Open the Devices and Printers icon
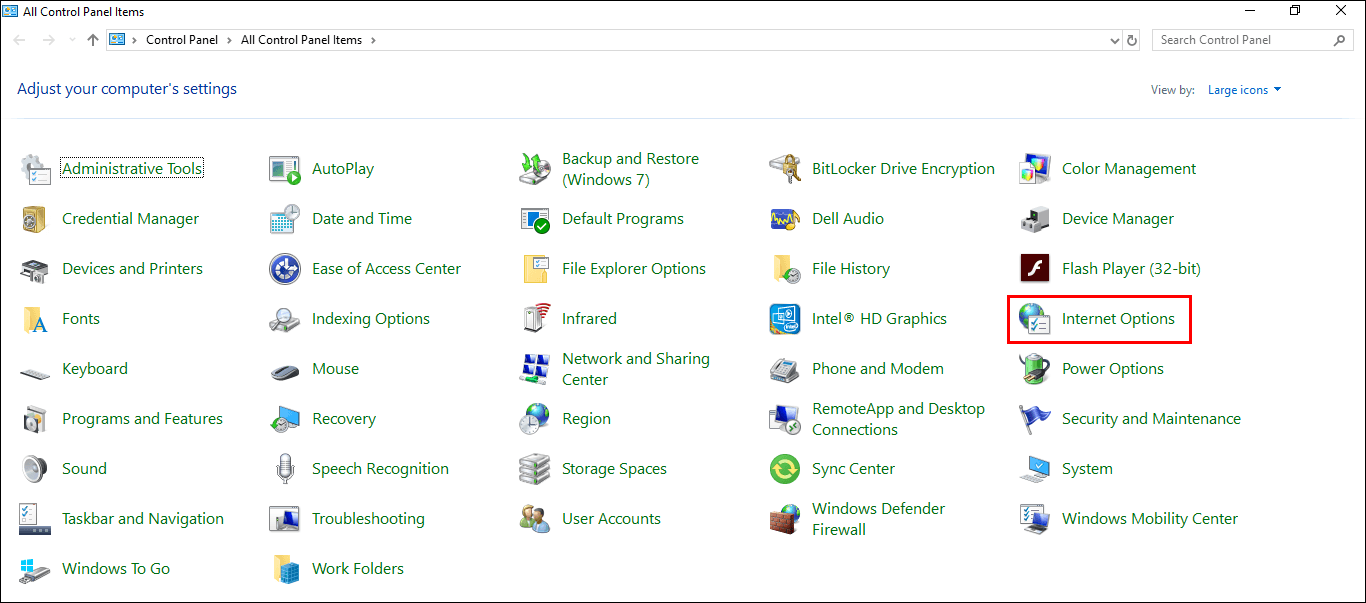Image resolution: width=1366 pixels, height=603 pixels. (x=35, y=269)
